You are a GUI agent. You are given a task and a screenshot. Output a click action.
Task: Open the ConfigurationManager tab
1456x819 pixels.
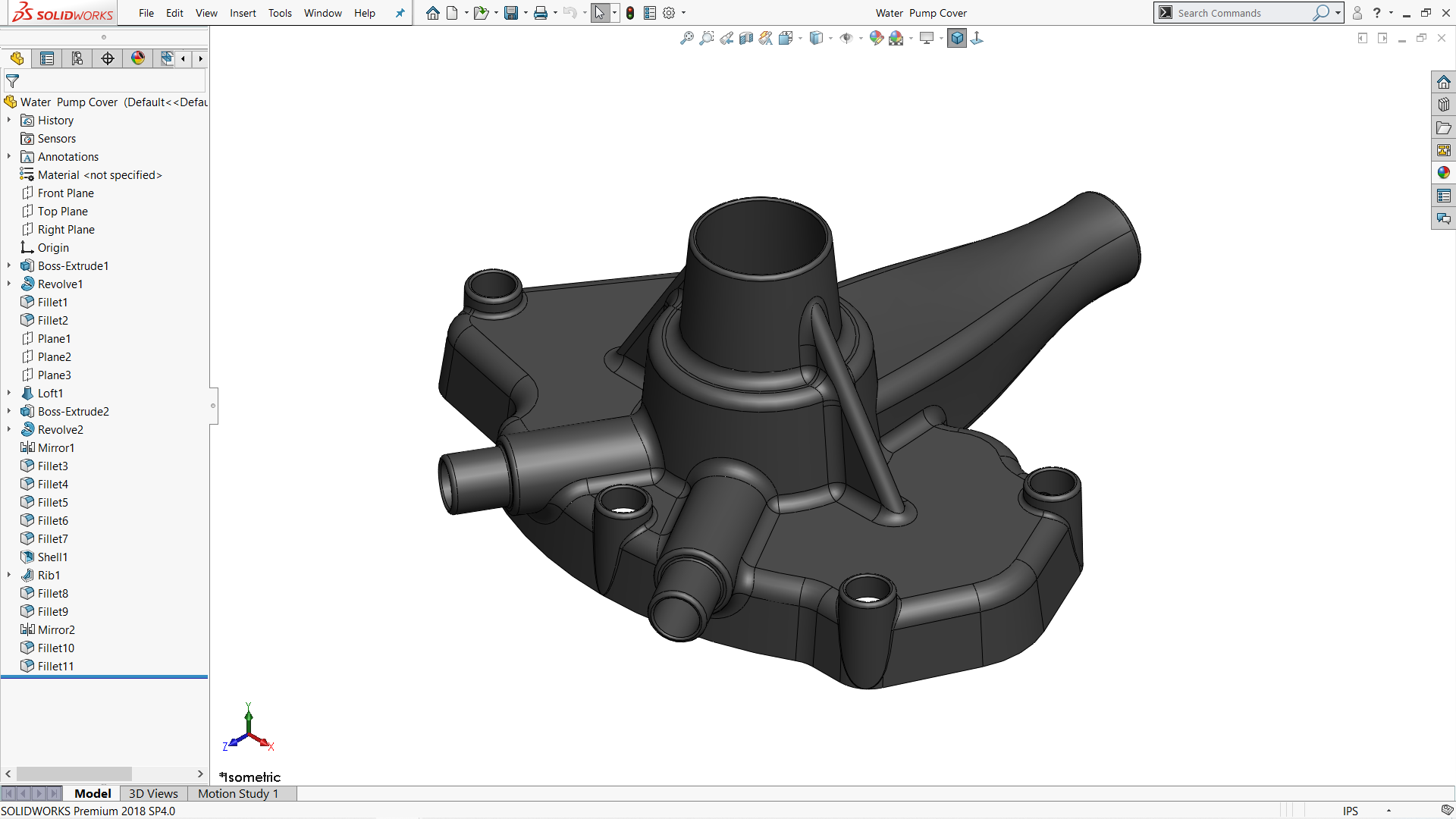click(x=77, y=58)
